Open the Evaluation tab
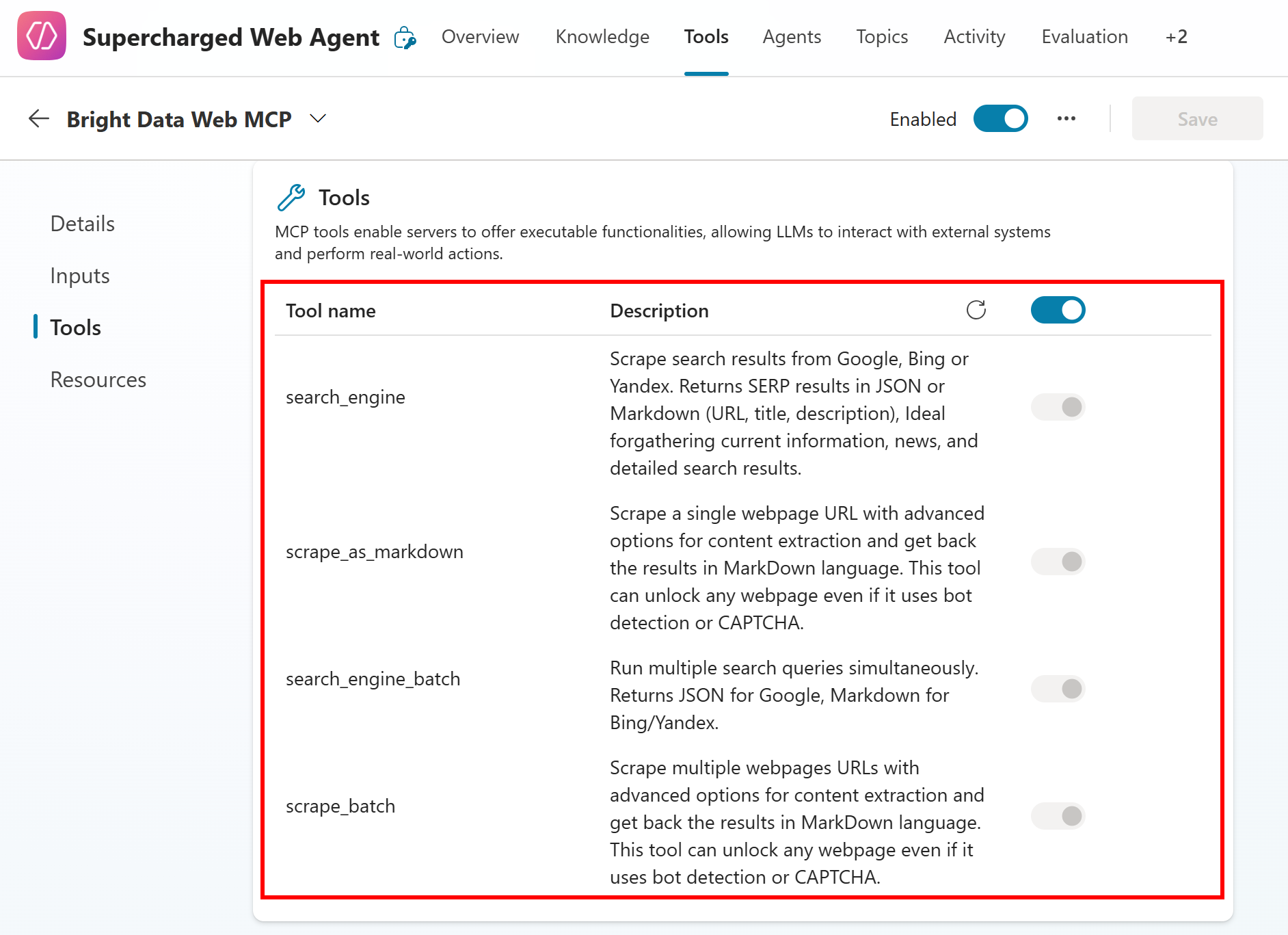This screenshot has height=935, width=1288. [1084, 37]
